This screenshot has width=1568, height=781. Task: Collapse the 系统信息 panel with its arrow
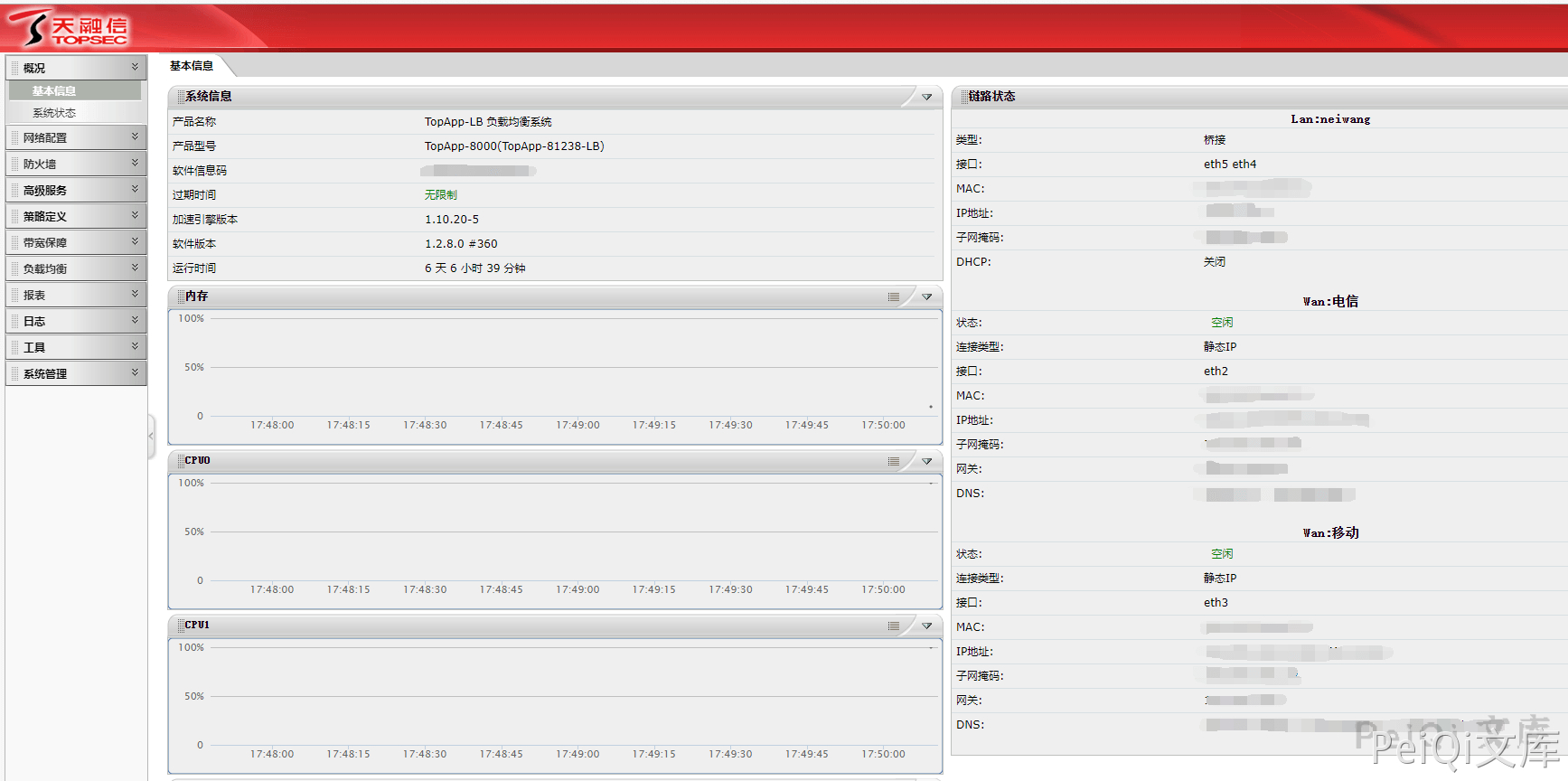point(926,98)
